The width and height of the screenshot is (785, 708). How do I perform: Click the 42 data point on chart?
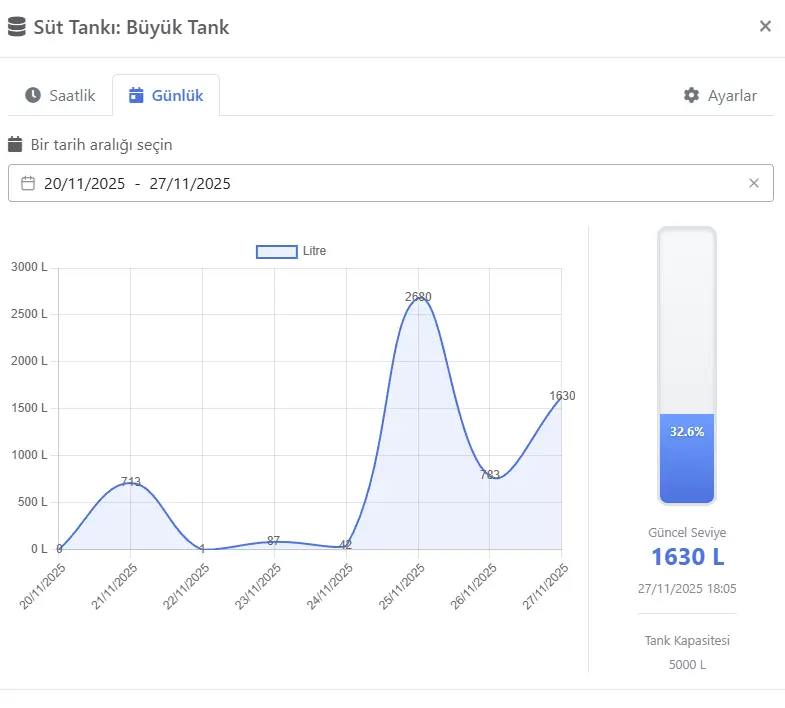[x=346, y=546]
